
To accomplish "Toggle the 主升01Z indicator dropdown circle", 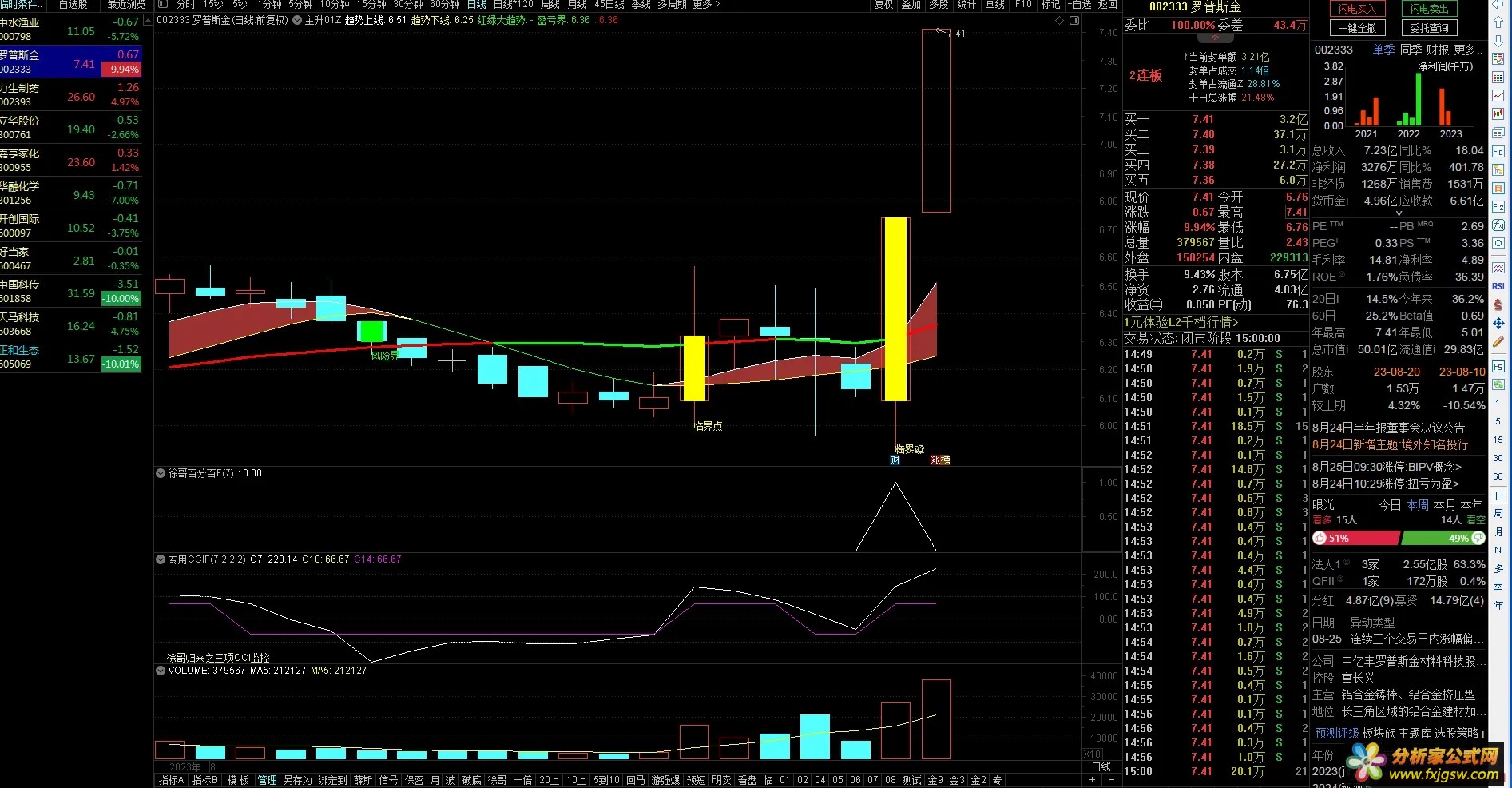I will (x=297, y=21).
